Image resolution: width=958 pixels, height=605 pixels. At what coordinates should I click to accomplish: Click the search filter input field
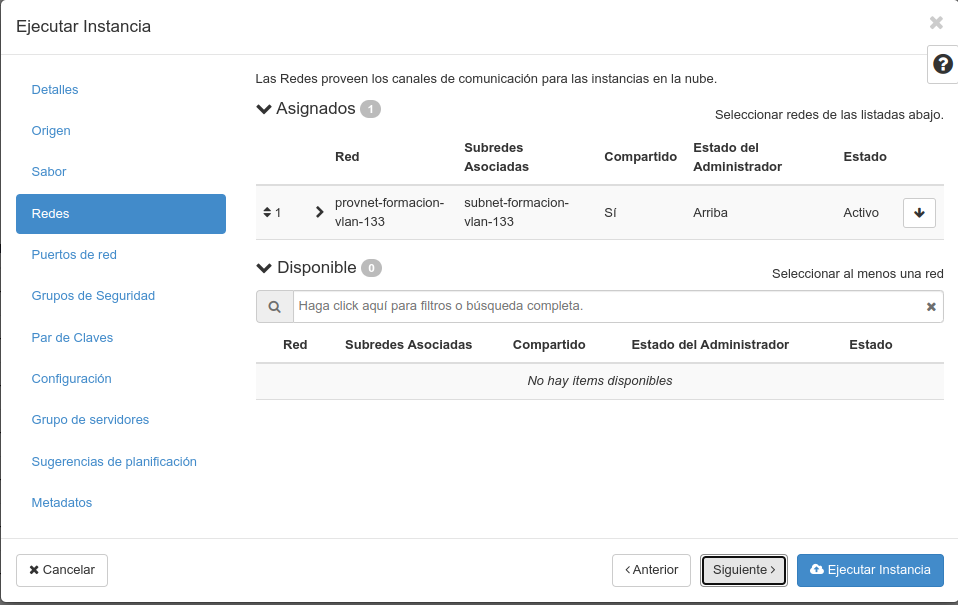click(x=600, y=306)
